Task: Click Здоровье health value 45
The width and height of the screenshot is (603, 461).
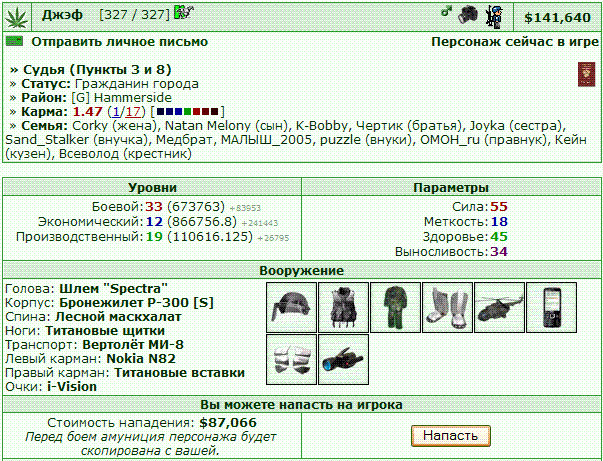Action: (x=499, y=237)
